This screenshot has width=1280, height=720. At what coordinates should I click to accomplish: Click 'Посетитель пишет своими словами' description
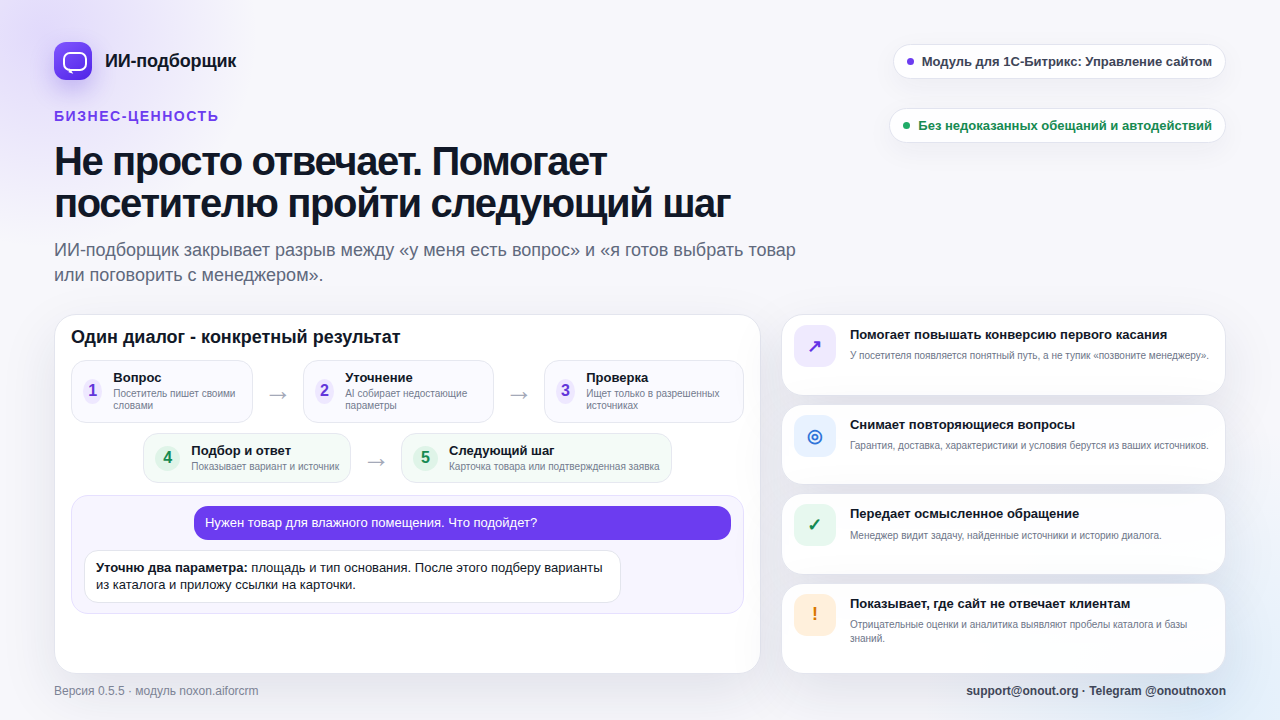pyautogui.click(x=175, y=400)
